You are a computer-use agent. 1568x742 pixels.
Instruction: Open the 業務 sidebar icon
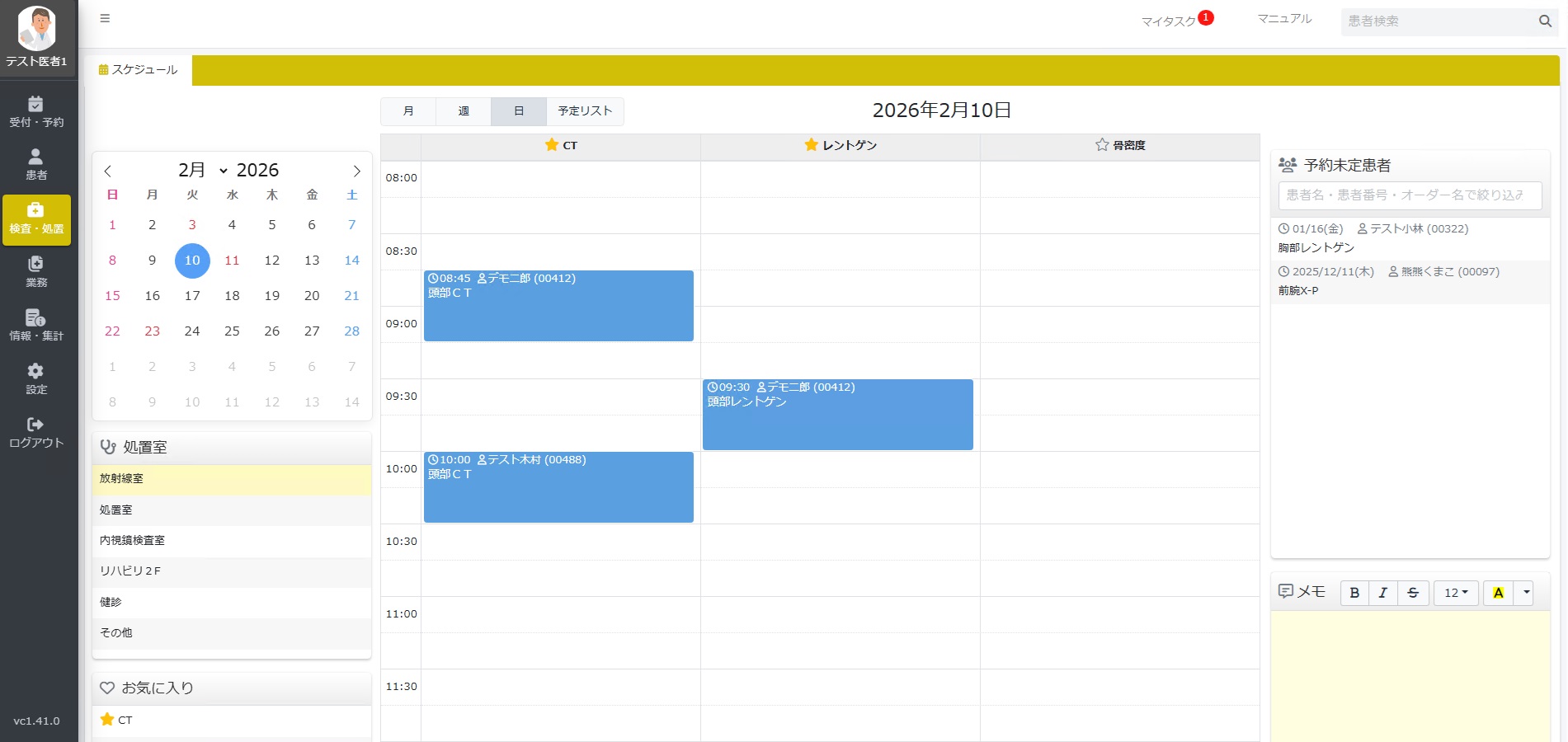(35, 265)
